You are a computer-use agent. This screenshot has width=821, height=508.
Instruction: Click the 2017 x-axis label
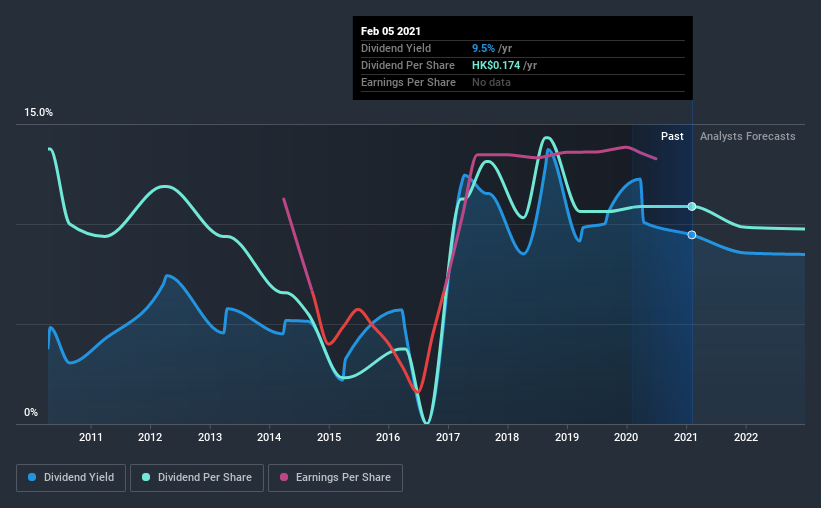pos(448,437)
